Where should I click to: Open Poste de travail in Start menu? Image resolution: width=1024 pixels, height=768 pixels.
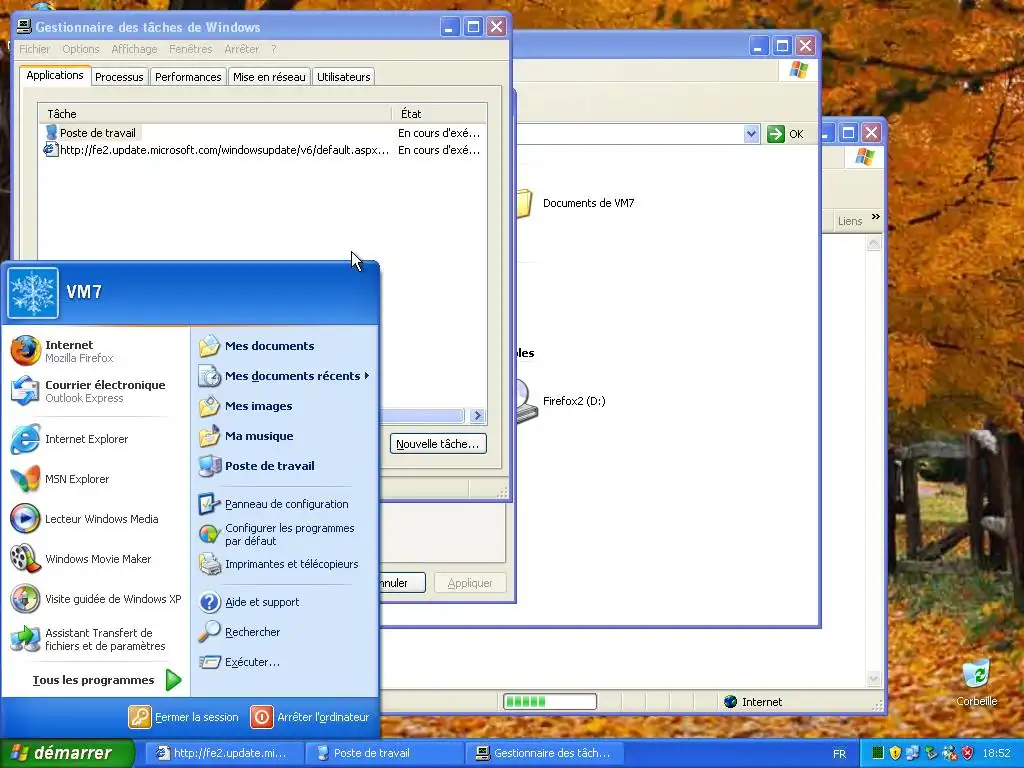(x=285, y=466)
